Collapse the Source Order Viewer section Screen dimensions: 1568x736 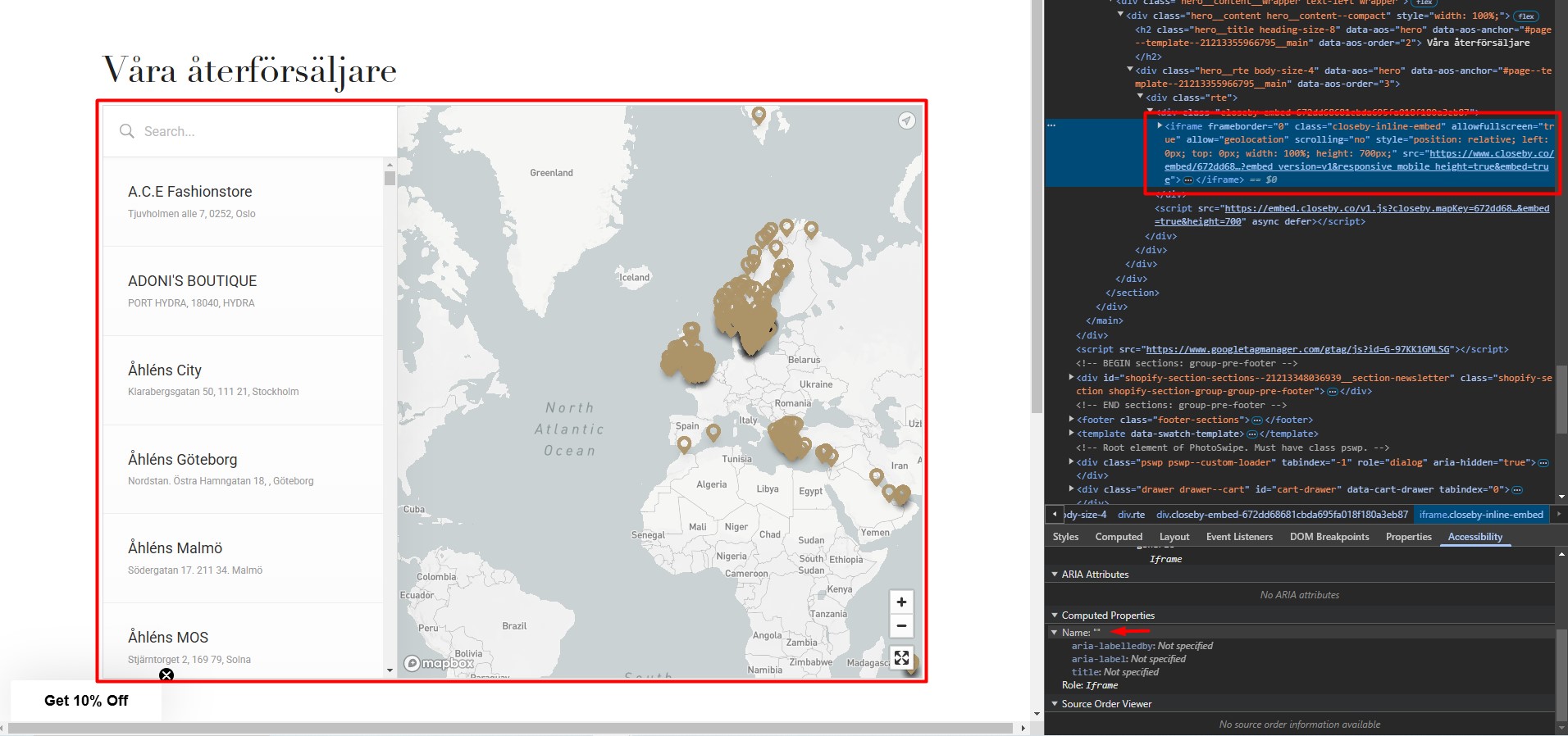pos(1055,704)
